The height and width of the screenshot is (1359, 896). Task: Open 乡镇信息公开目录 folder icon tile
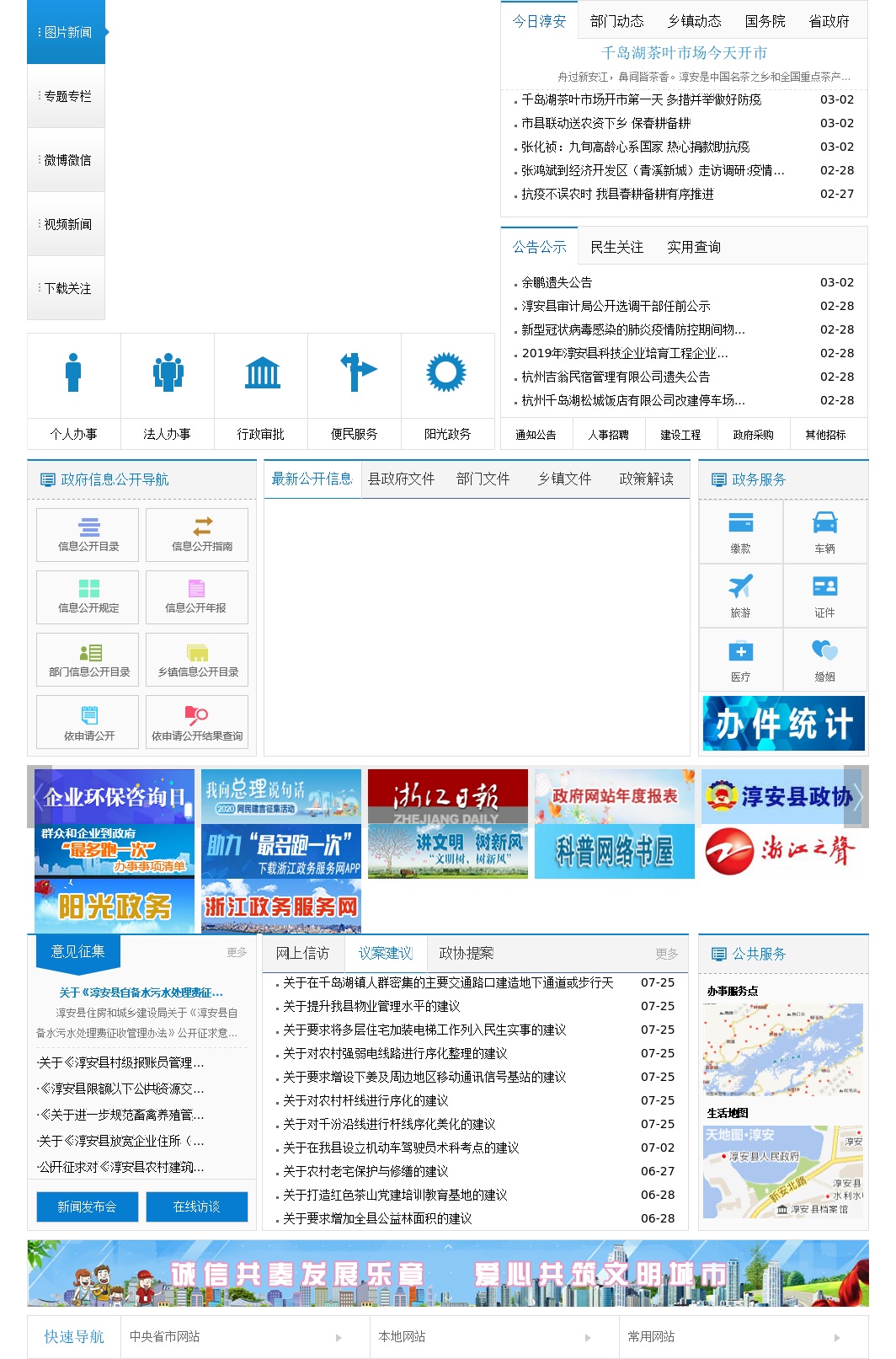tap(197, 660)
